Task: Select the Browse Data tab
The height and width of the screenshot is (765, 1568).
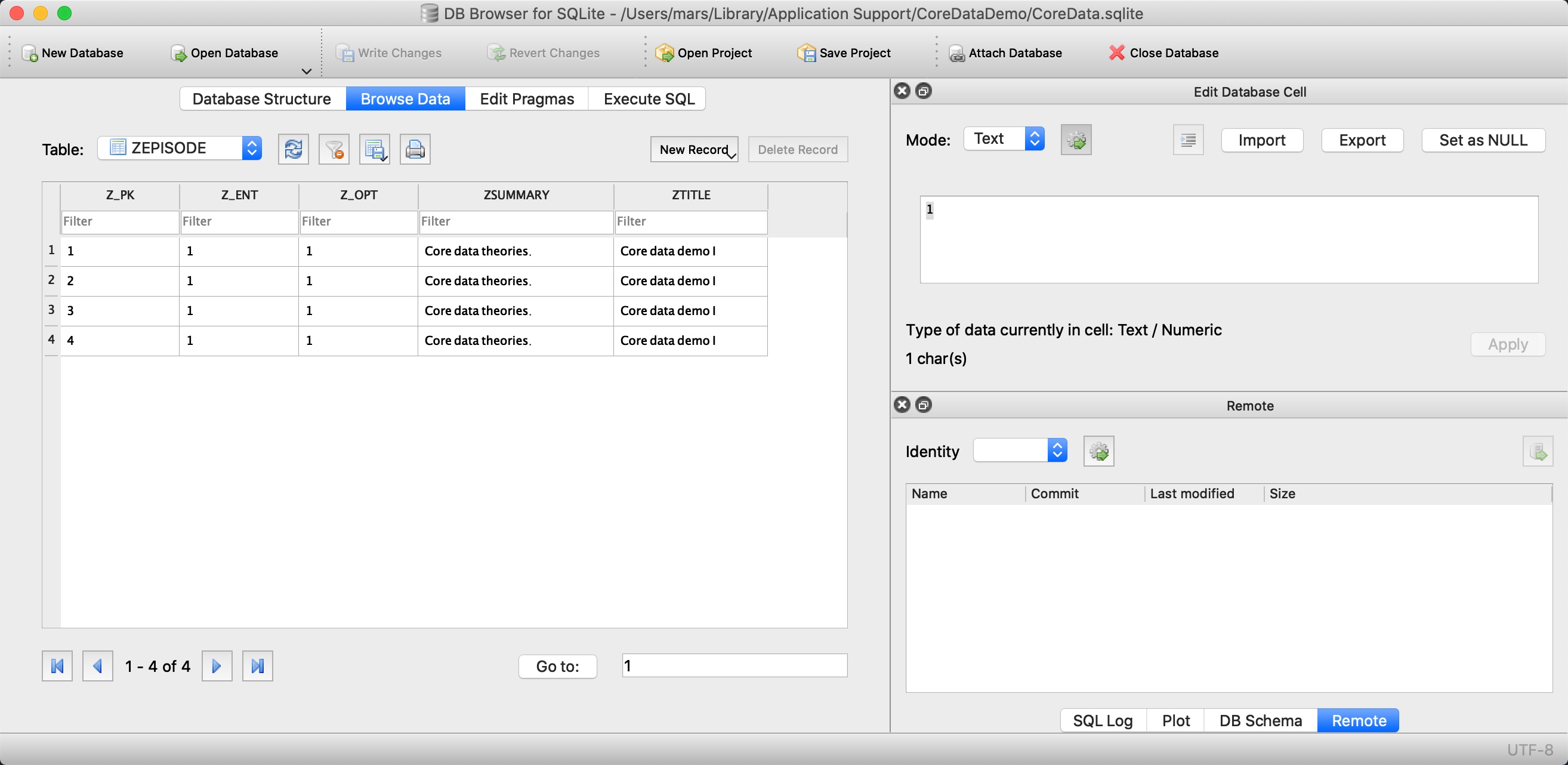Action: (x=405, y=98)
